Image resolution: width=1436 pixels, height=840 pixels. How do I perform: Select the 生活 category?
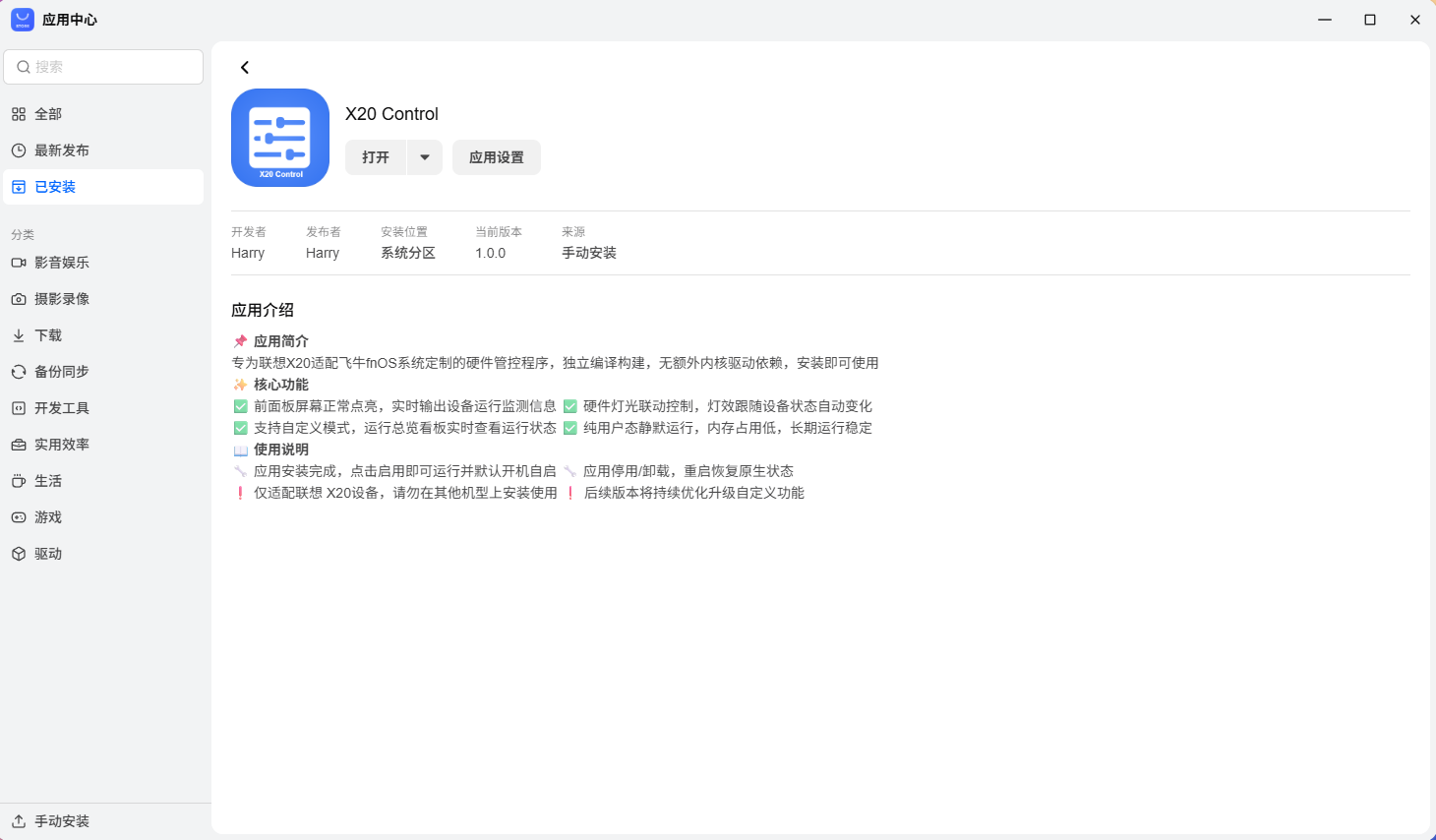pyautogui.click(x=103, y=481)
